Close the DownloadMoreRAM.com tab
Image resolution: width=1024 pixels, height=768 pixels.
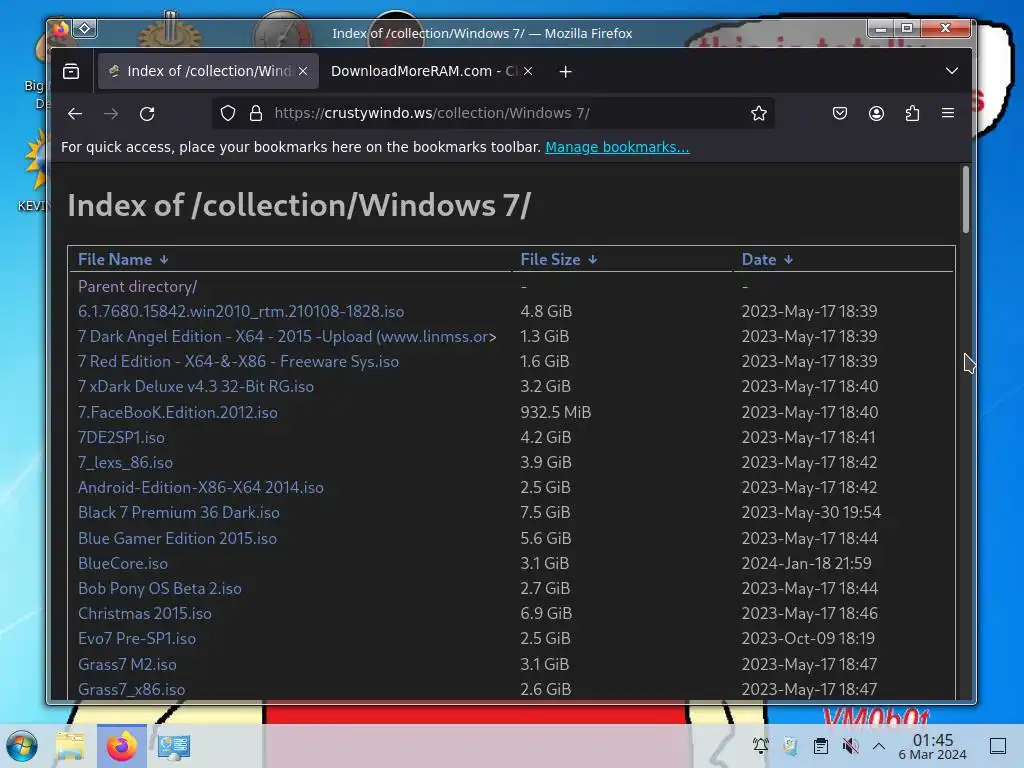528,71
